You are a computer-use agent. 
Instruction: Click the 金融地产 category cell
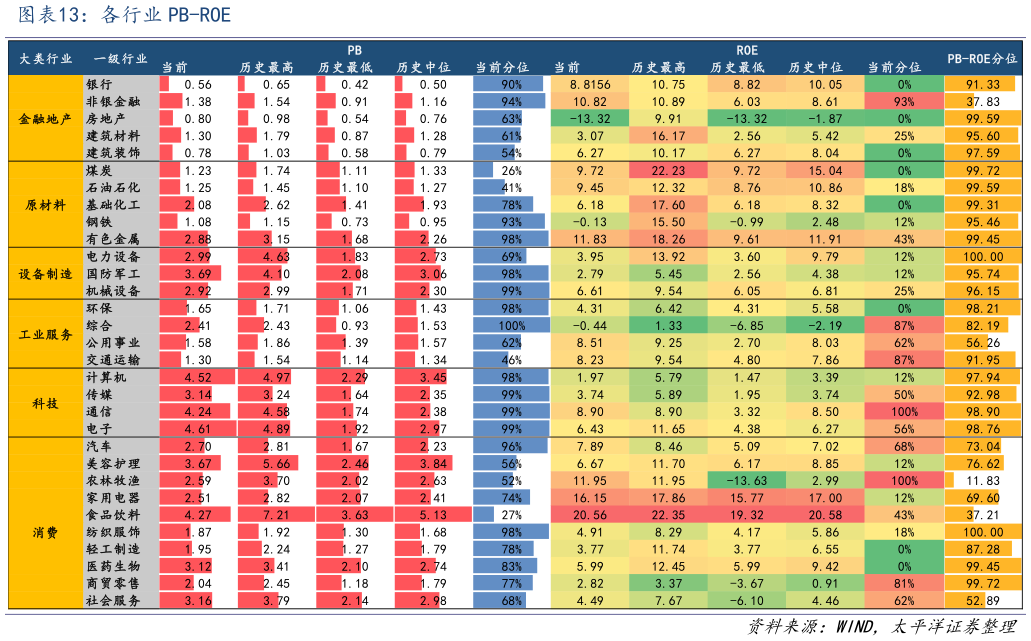[45, 118]
